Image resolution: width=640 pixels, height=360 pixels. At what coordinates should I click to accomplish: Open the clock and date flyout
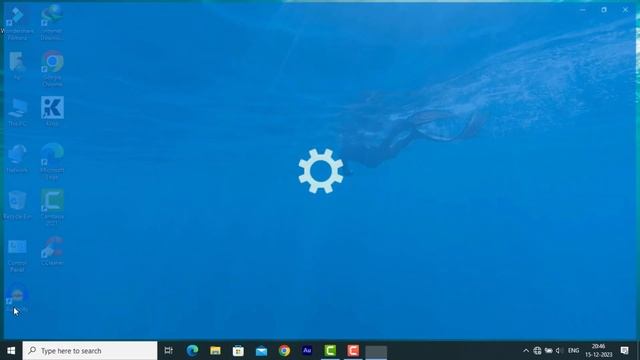click(x=599, y=351)
